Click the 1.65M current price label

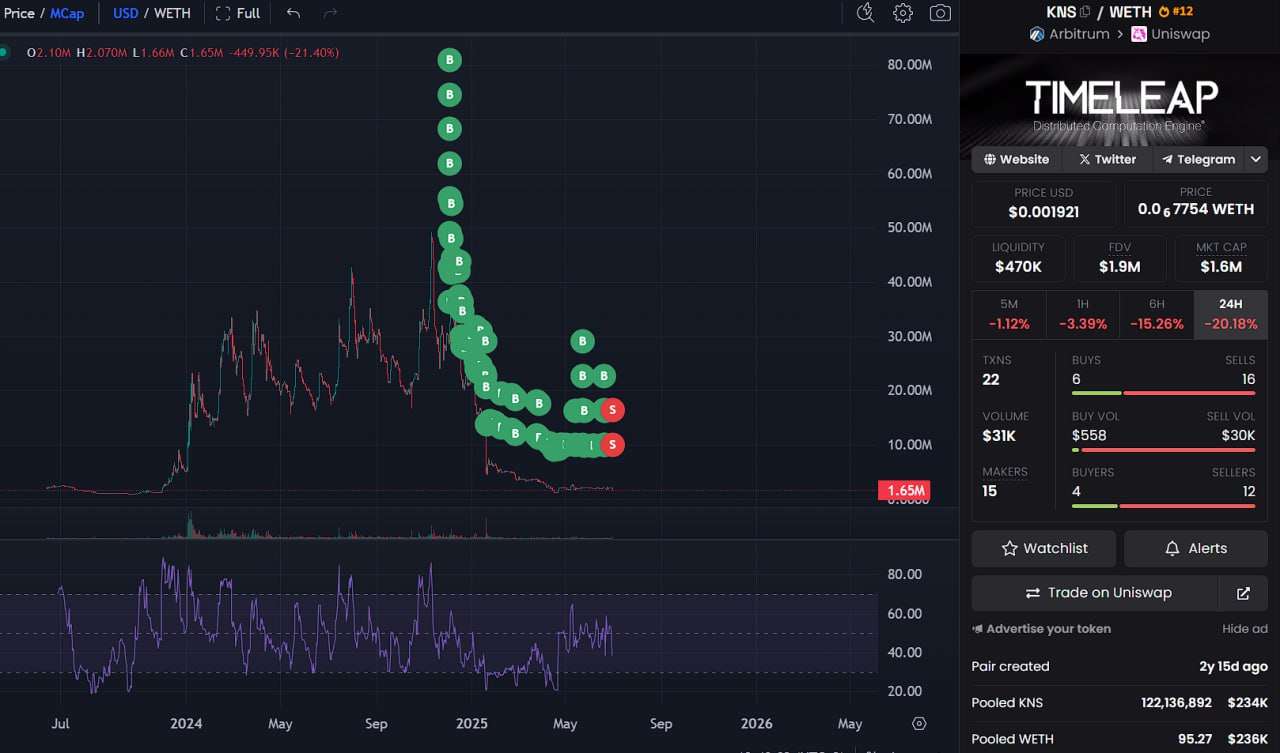coord(904,491)
